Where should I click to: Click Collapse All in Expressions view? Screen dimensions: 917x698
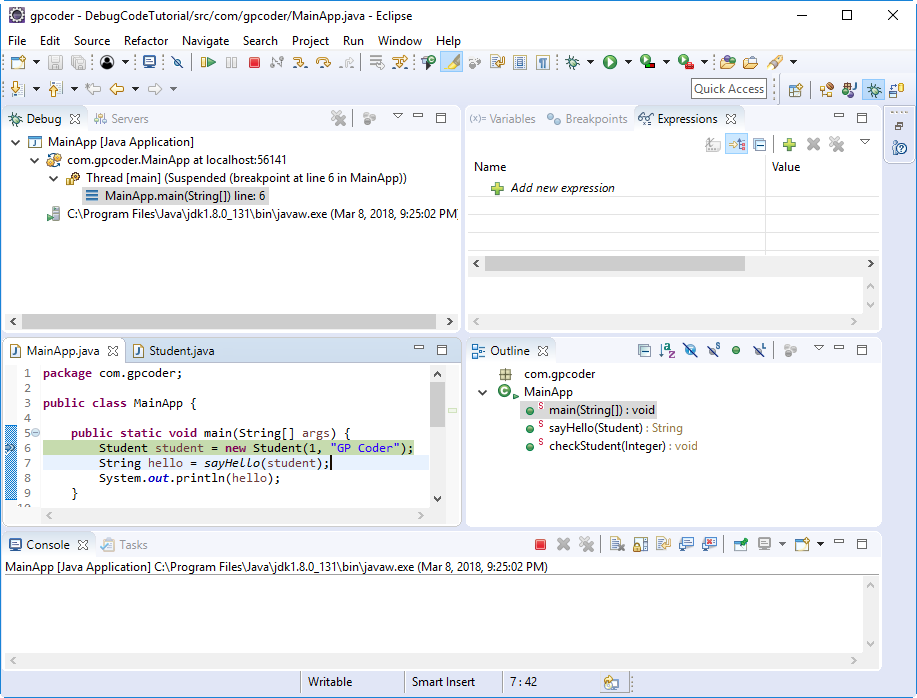coord(760,144)
